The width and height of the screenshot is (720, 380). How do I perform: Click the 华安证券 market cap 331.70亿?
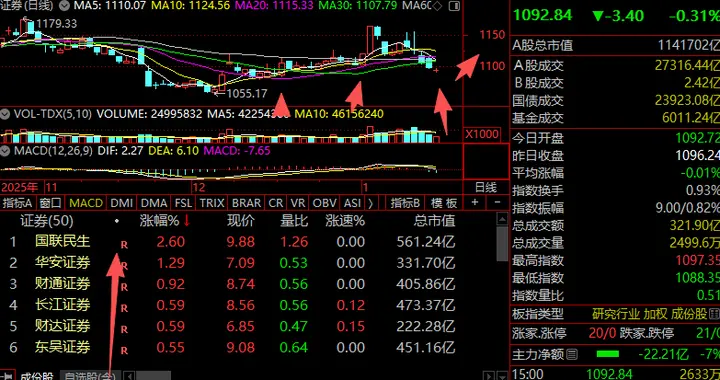pos(425,263)
